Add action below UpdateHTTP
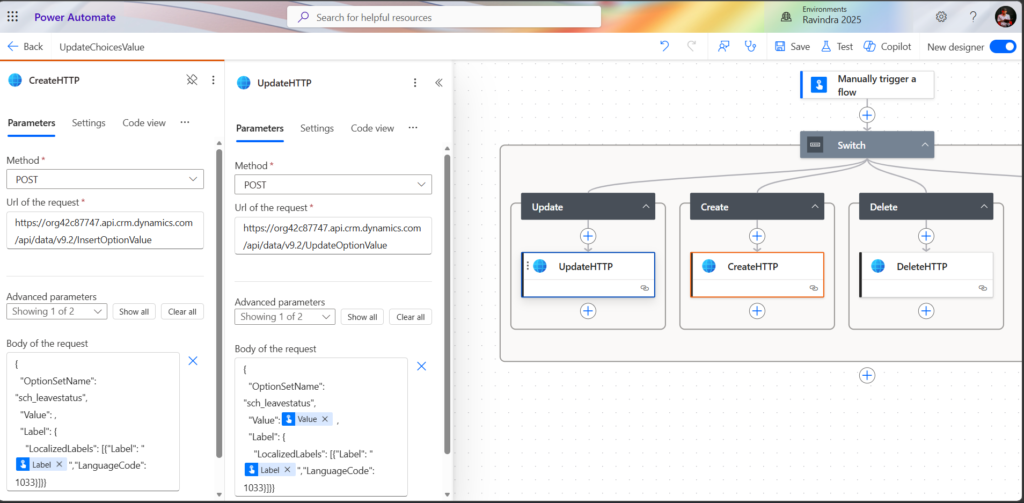Viewport: 1024px width, 503px height. click(x=588, y=311)
